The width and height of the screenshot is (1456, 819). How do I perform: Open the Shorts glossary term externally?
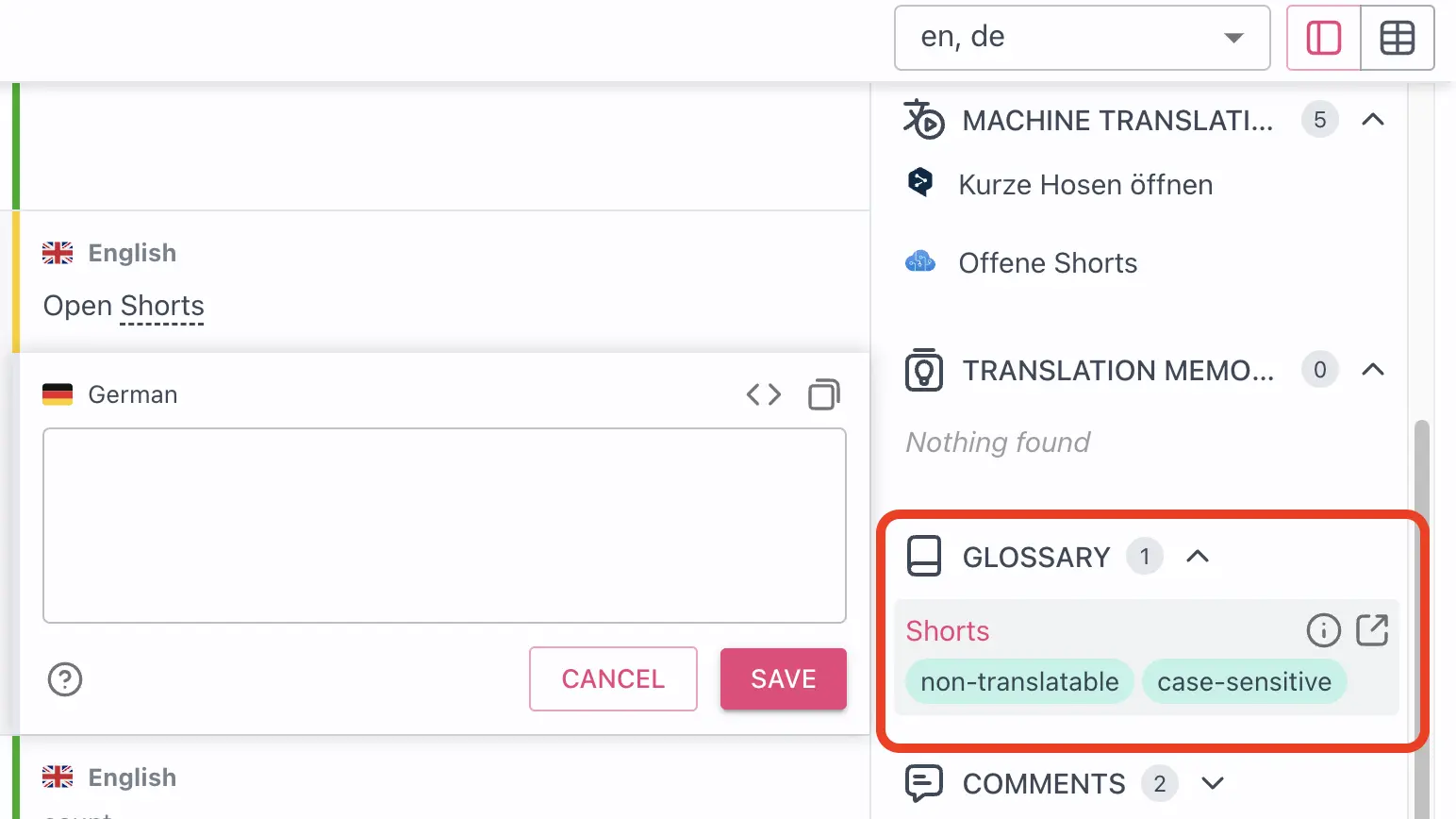point(1373,629)
